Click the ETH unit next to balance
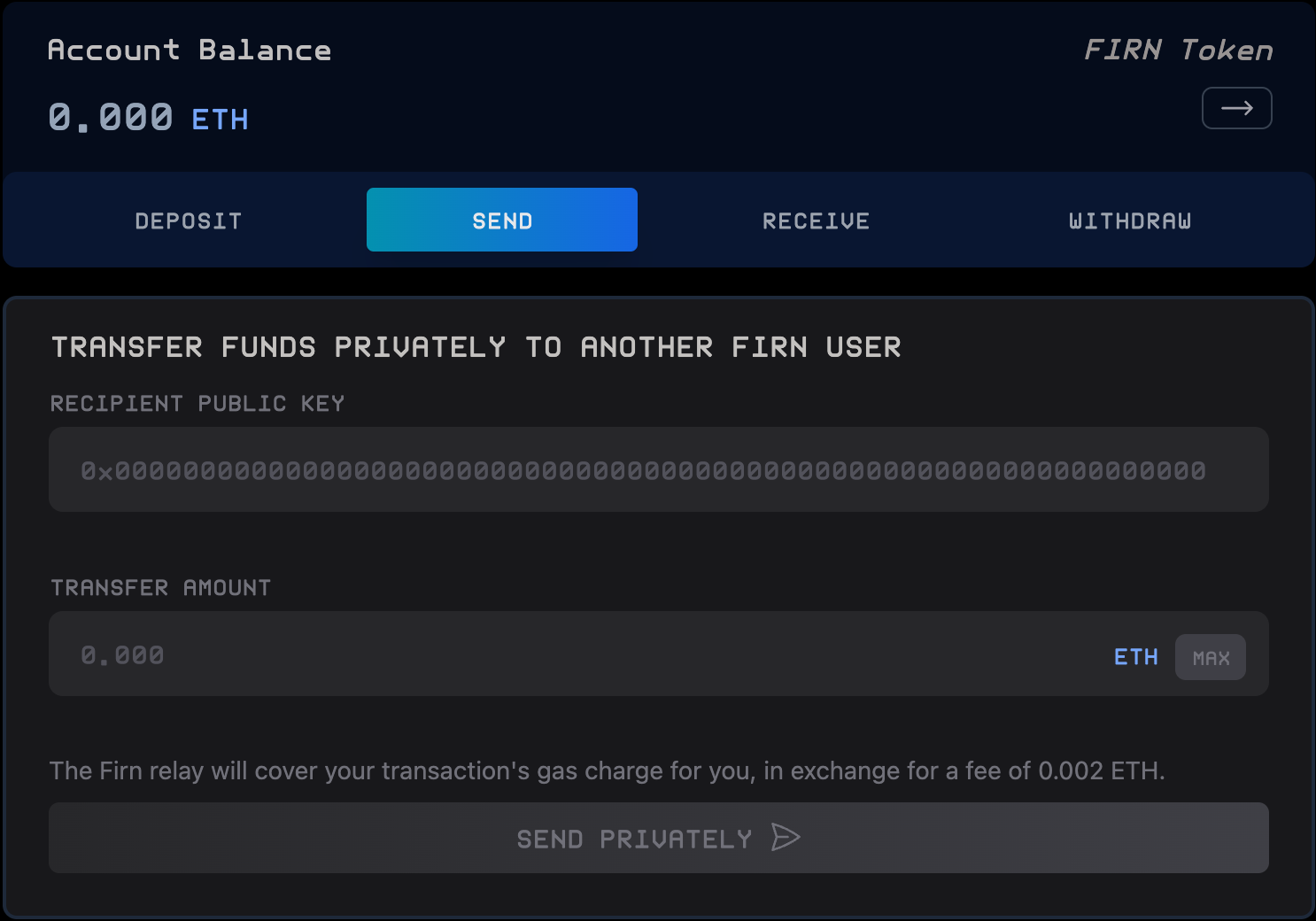 point(220,120)
